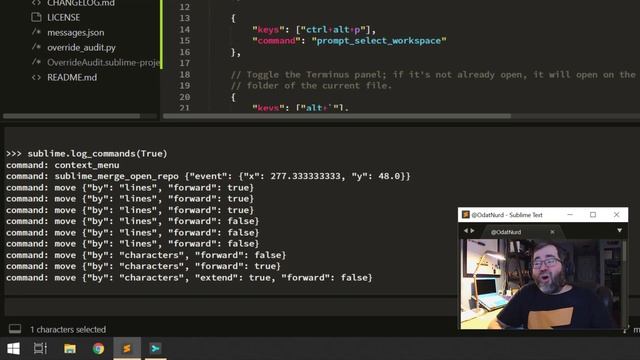Launch File Explorer from the taskbar

[x=70, y=349]
